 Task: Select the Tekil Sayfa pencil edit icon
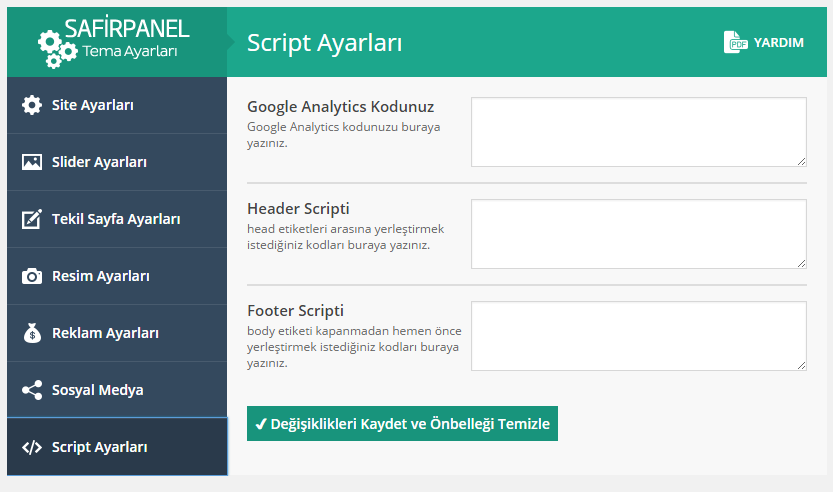[32, 219]
